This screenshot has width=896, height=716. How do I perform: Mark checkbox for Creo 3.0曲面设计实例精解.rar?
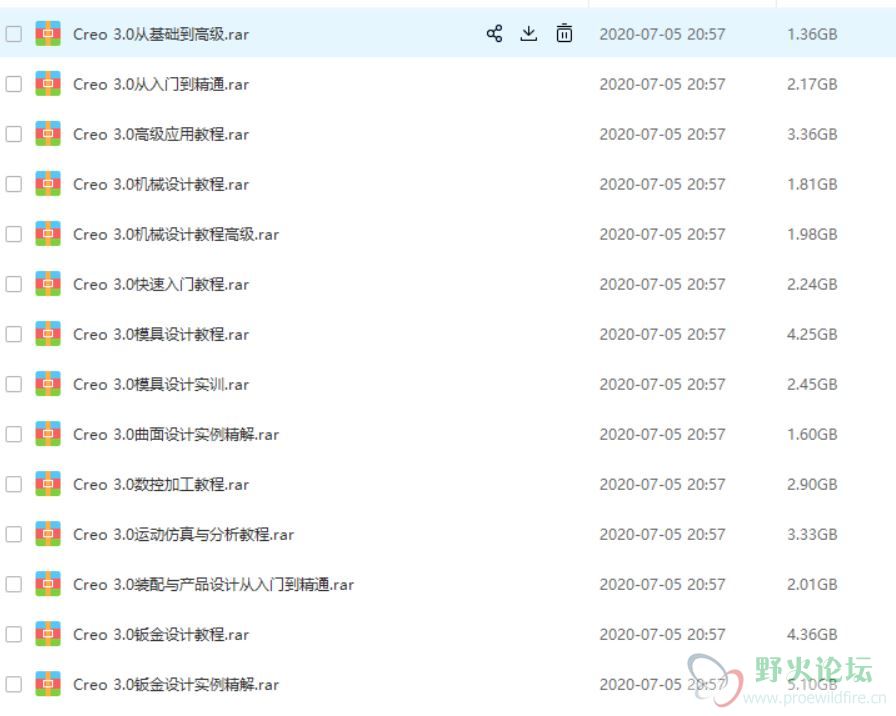pyautogui.click(x=14, y=434)
